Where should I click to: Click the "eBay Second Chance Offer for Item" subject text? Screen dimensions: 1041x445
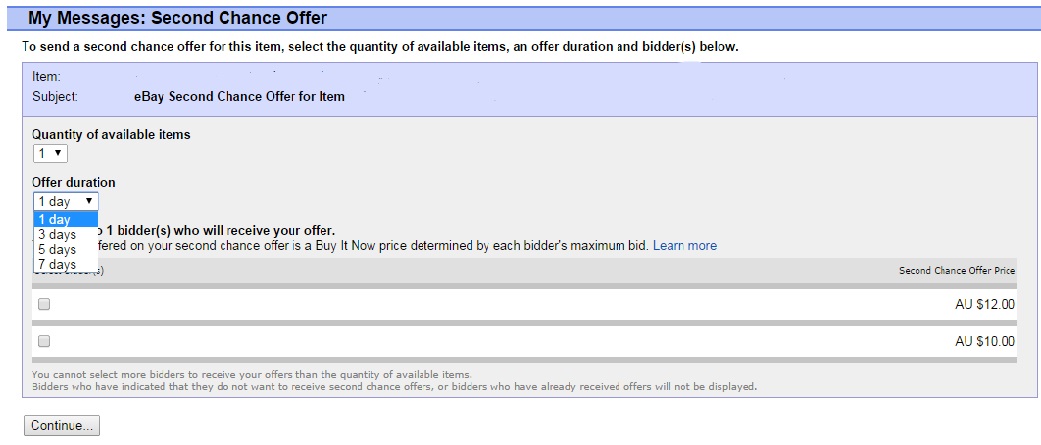(239, 97)
